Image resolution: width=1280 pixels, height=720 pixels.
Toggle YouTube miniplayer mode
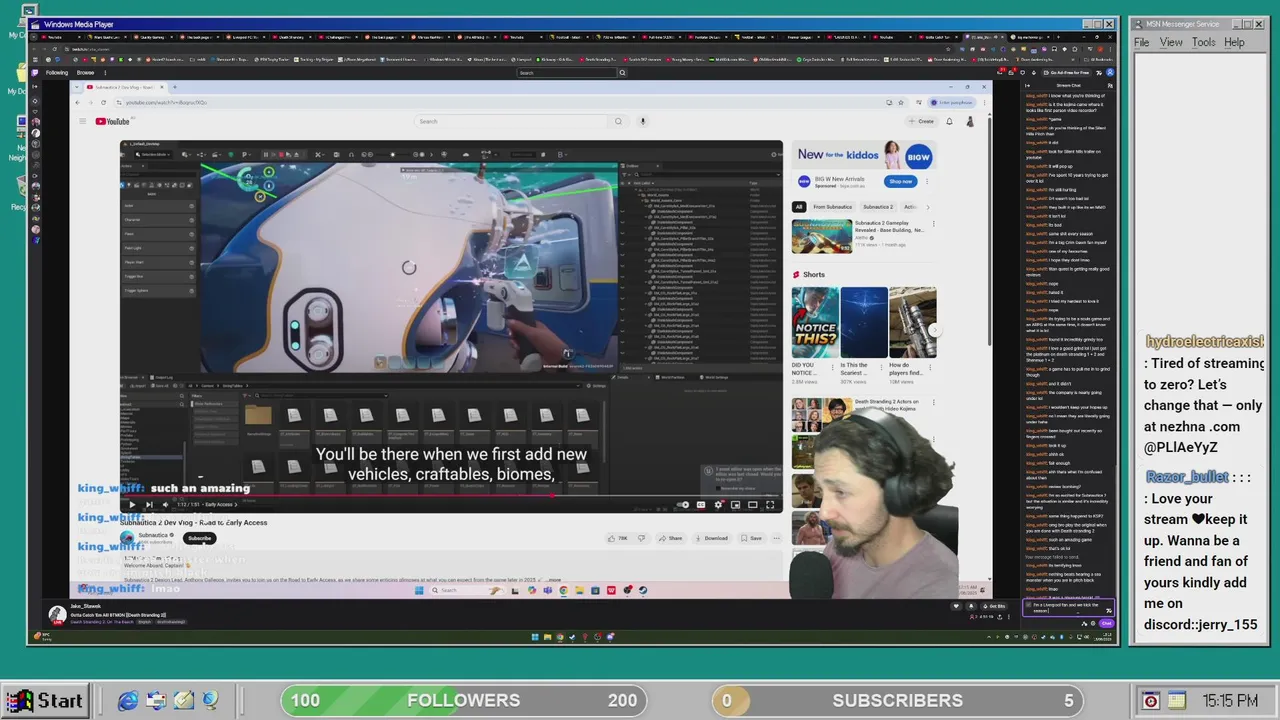point(735,505)
